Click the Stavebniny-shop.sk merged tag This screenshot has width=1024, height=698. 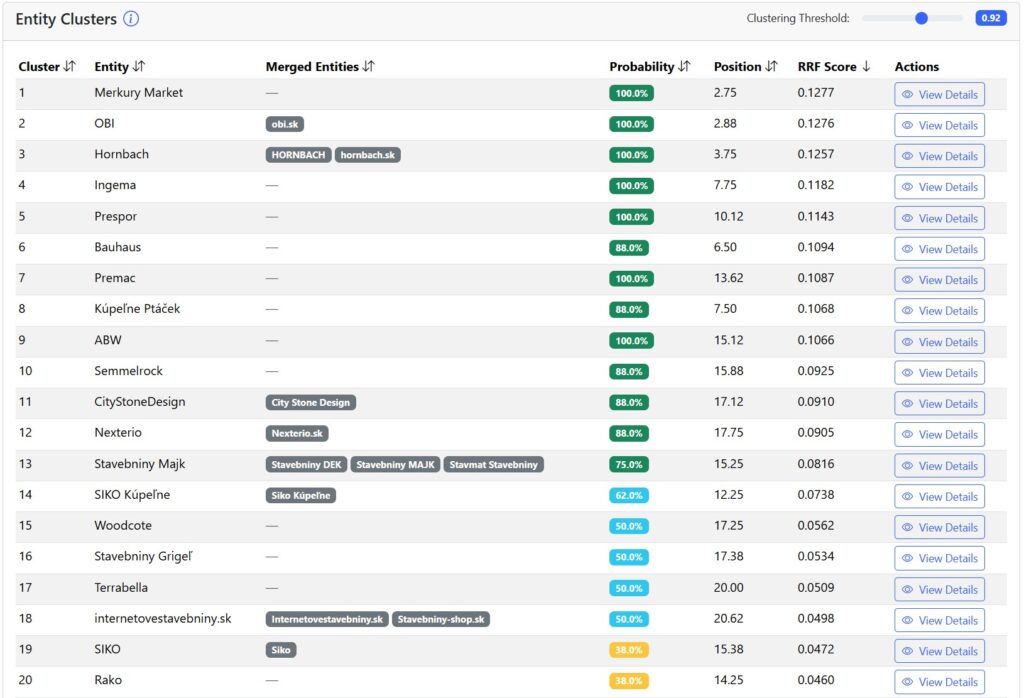click(x=441, y=619)
